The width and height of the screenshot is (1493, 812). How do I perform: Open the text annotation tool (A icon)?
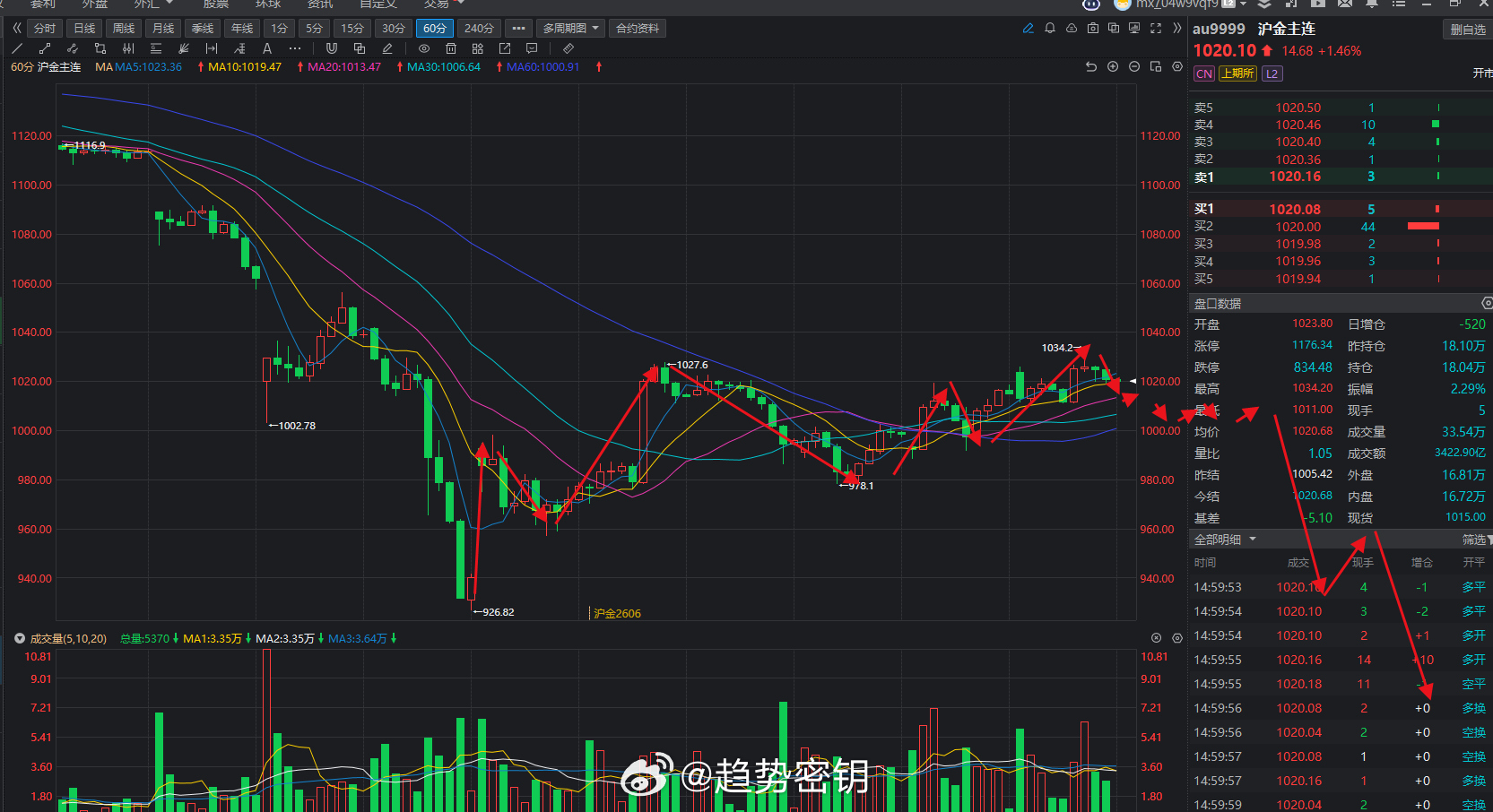pos(267,48)
